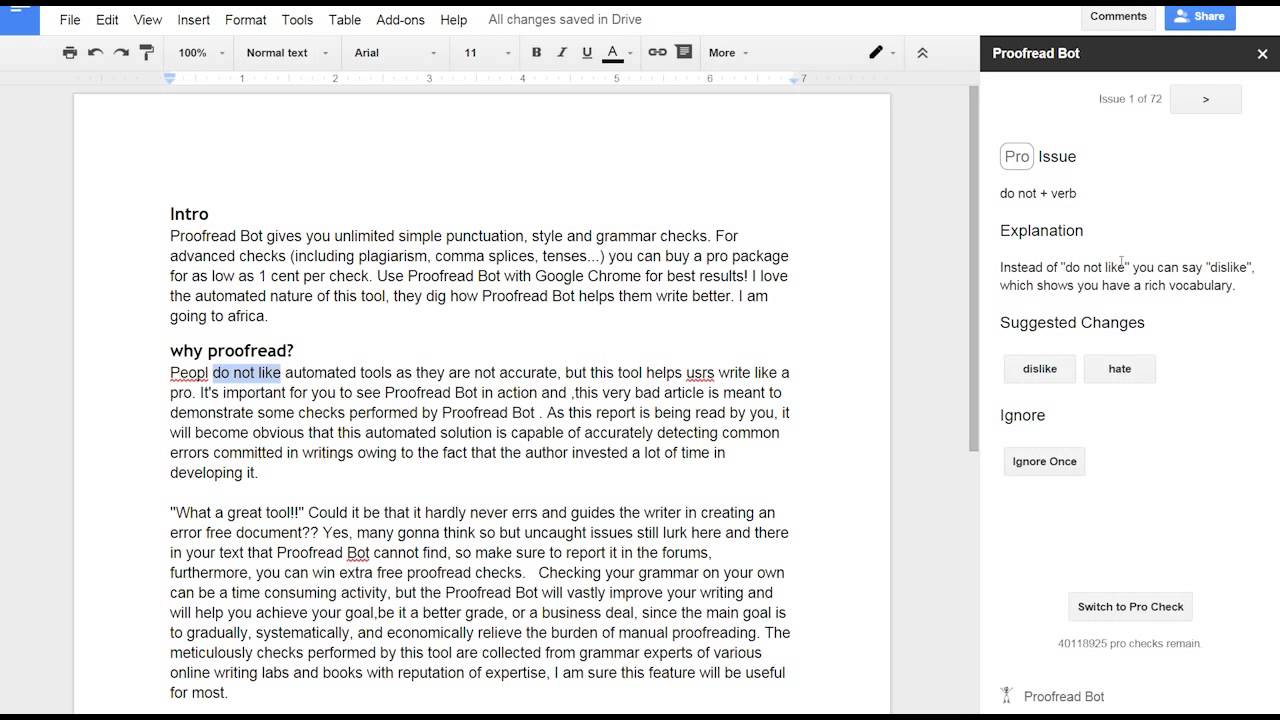Open the pencil editing mode dropdown
The width and height of the screenshot is (1280, 720).
tap(882, 53)
